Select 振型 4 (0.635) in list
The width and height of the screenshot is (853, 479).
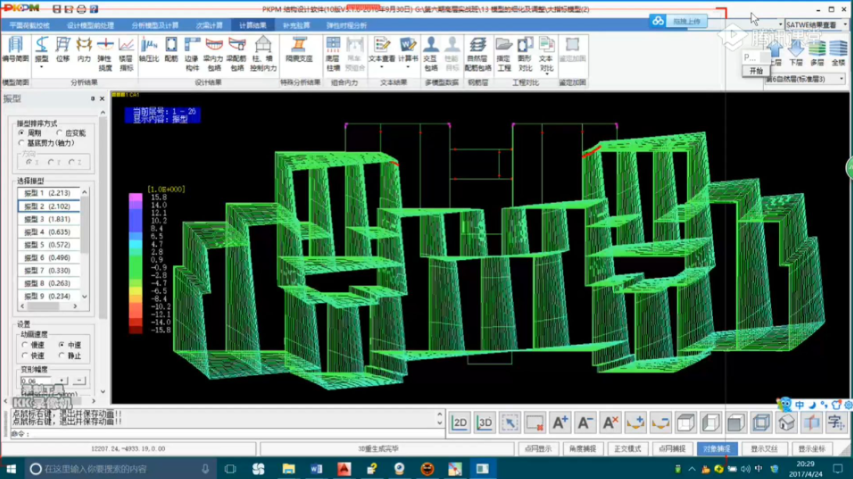coord(48,232)
